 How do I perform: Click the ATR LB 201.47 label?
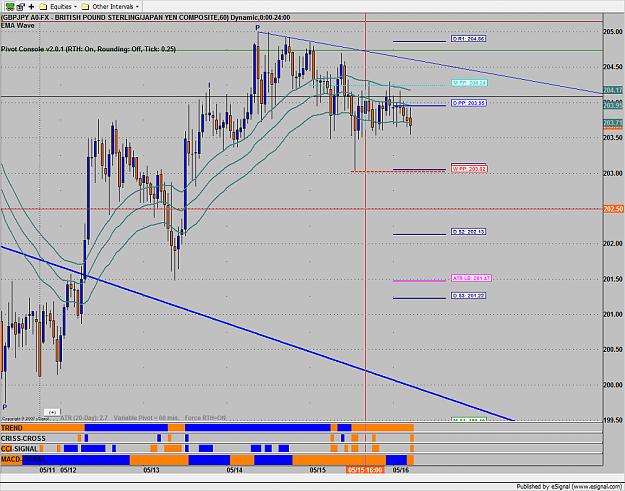[x=471, y=278]
